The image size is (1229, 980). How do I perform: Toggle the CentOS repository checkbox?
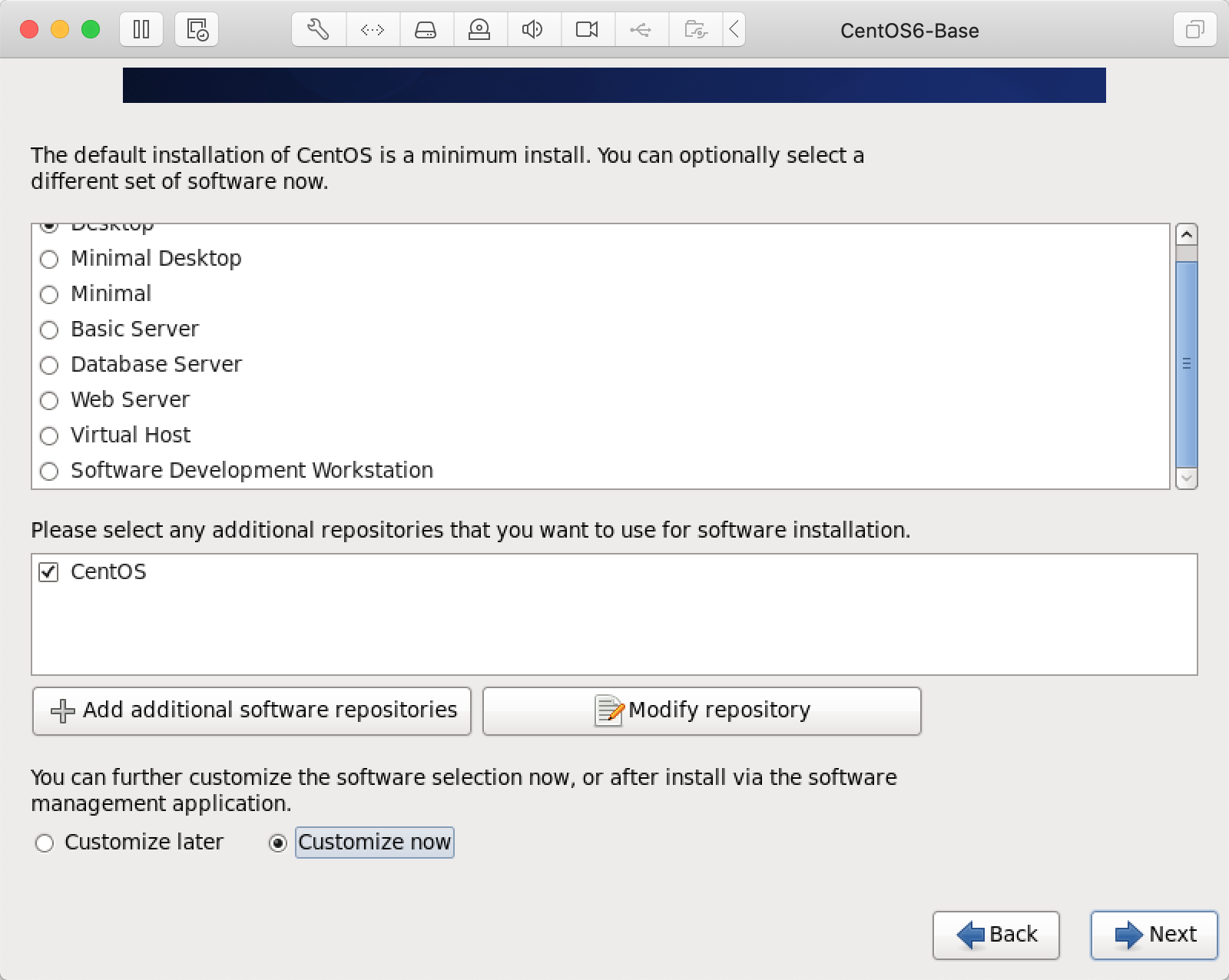48,572
